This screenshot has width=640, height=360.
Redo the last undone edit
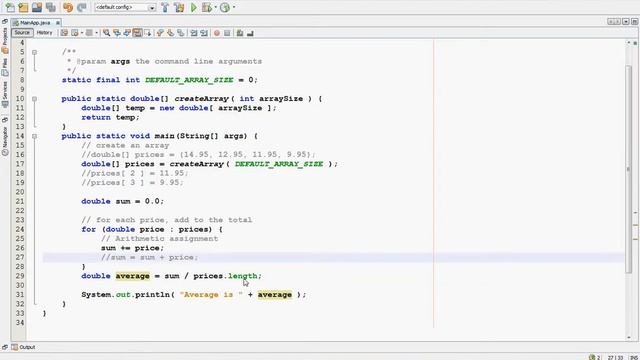click(82, 7)
